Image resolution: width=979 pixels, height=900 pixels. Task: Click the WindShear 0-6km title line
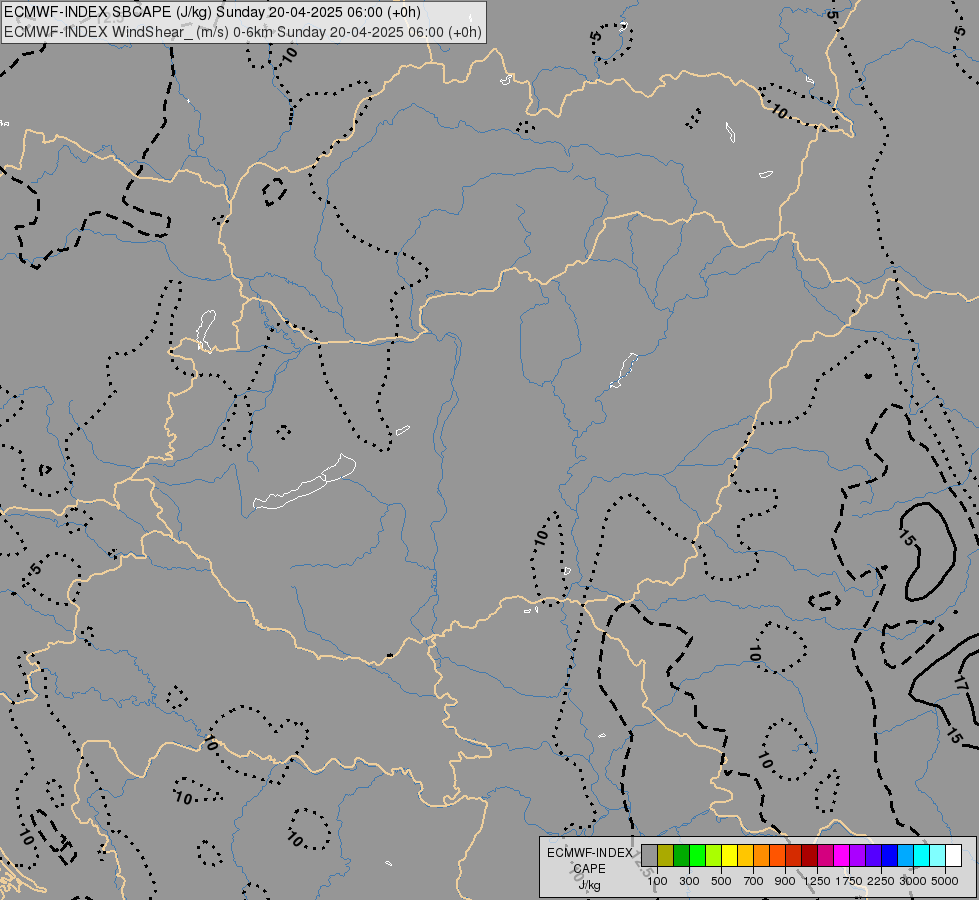click(243, 32)
